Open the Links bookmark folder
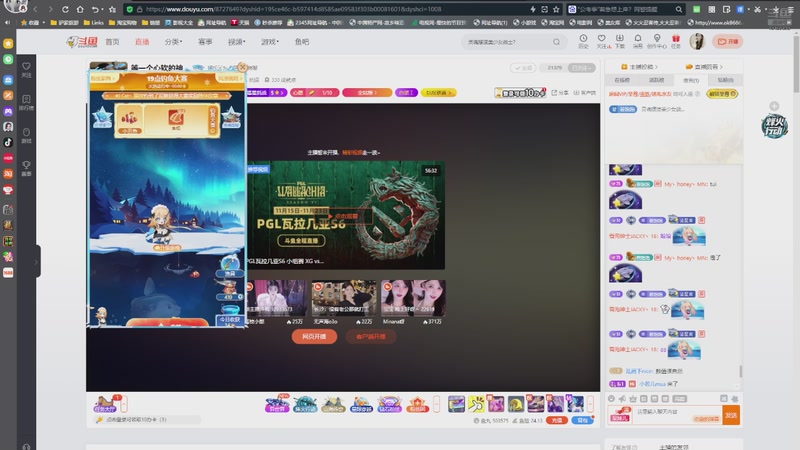Viewport: 800px width, 450px height. click(x=94, y=22)
